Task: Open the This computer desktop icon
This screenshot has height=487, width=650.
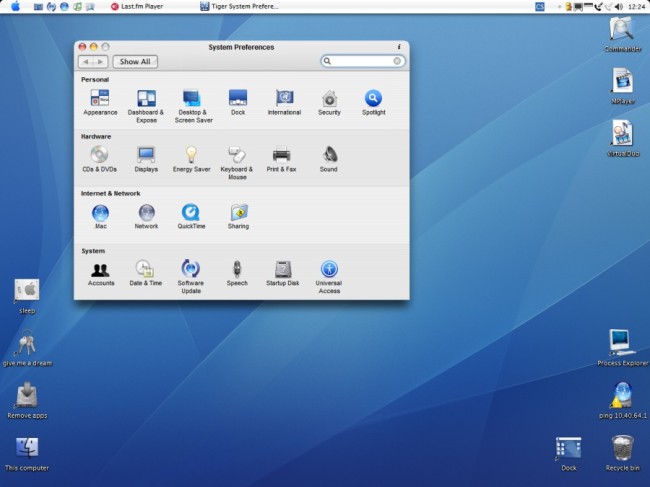Action: coord(27,453)
